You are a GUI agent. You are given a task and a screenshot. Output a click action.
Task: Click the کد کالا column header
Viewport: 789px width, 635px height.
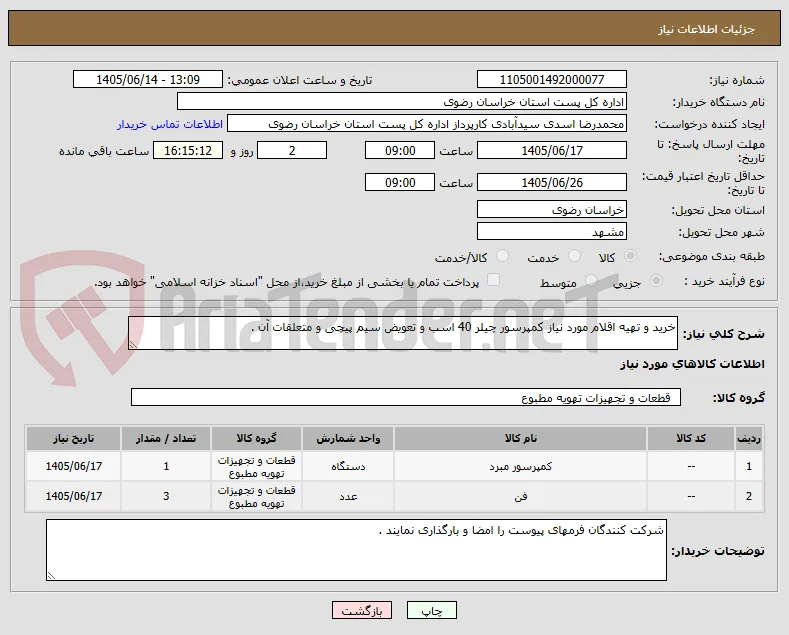(x=691, y=439)
